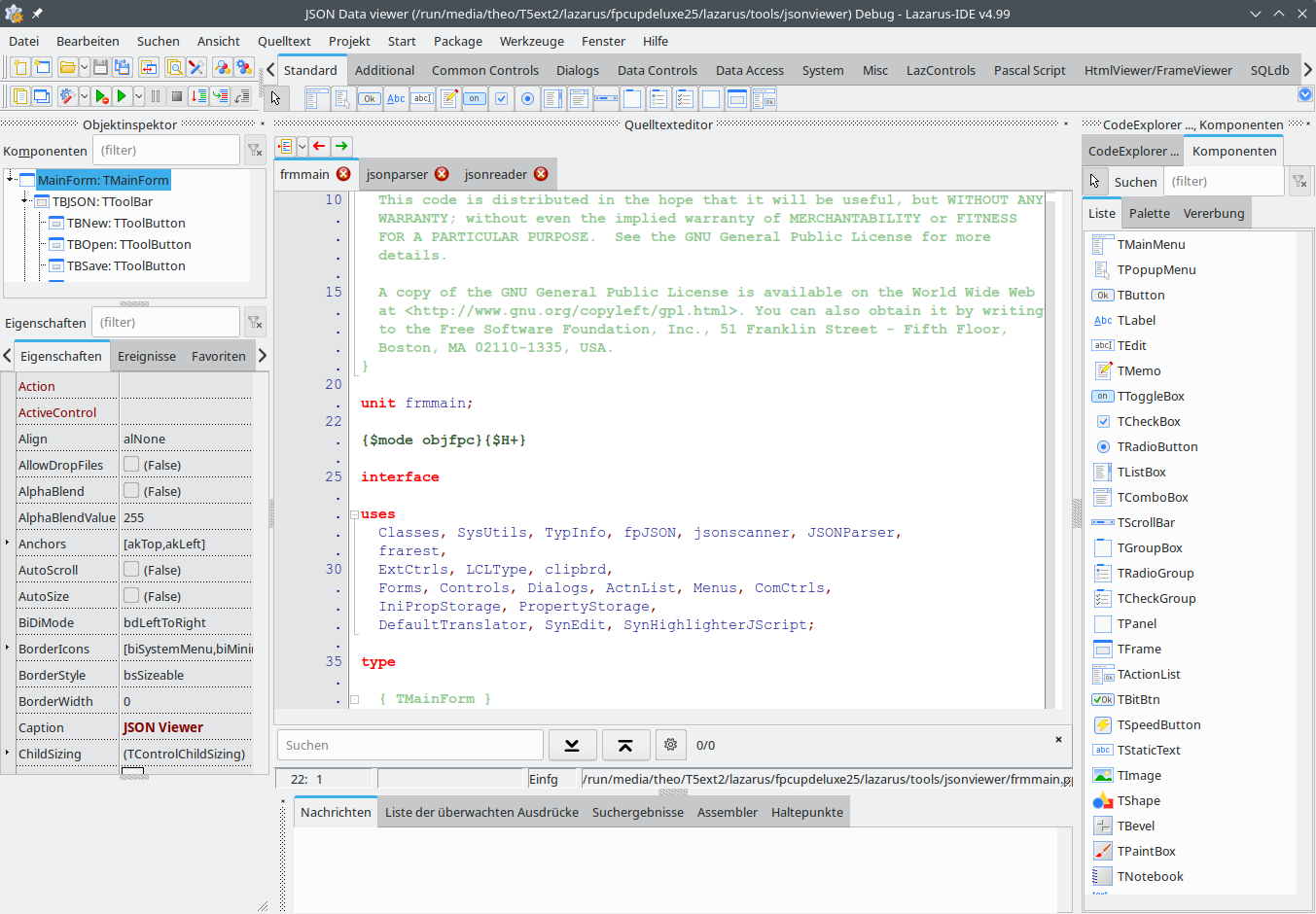Viewport: 1316px width, 914px height.
Task: Select TRadioButton palette toolbar icon
Action: point(527,98)
